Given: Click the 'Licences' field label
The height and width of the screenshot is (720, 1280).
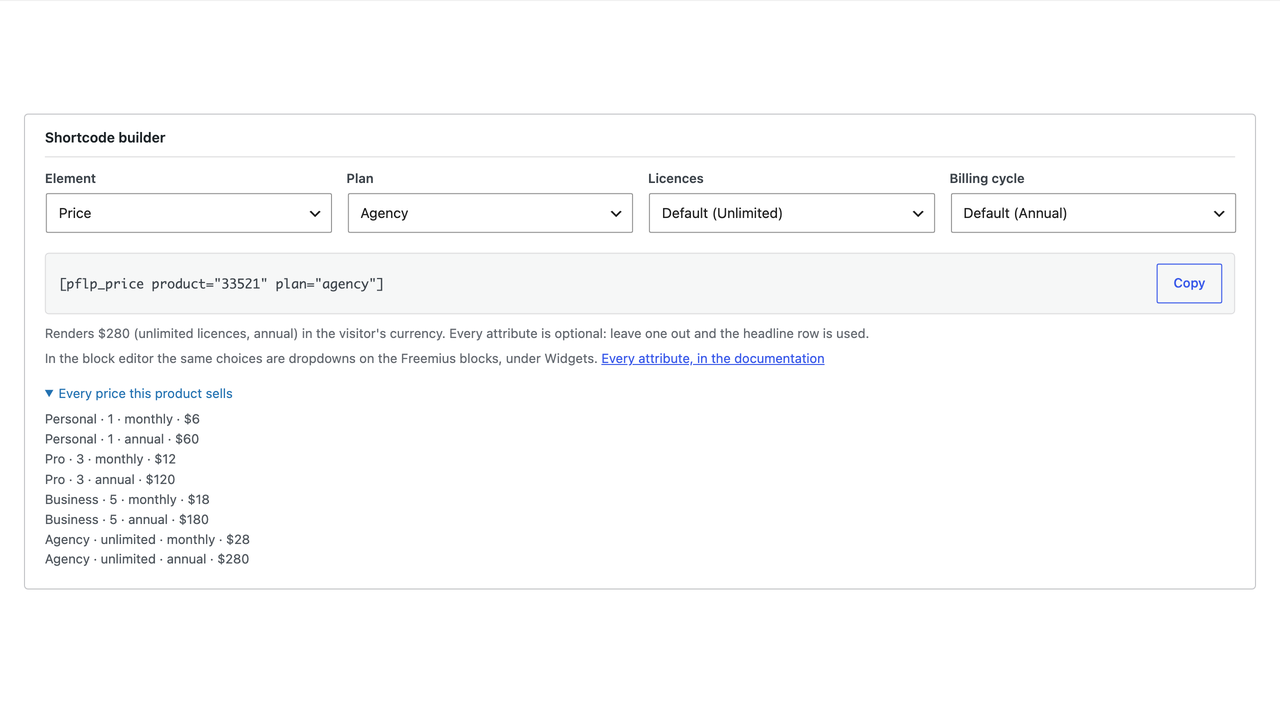Looking at the screenshot, I should pyautogui.click(x=676, y=178).
